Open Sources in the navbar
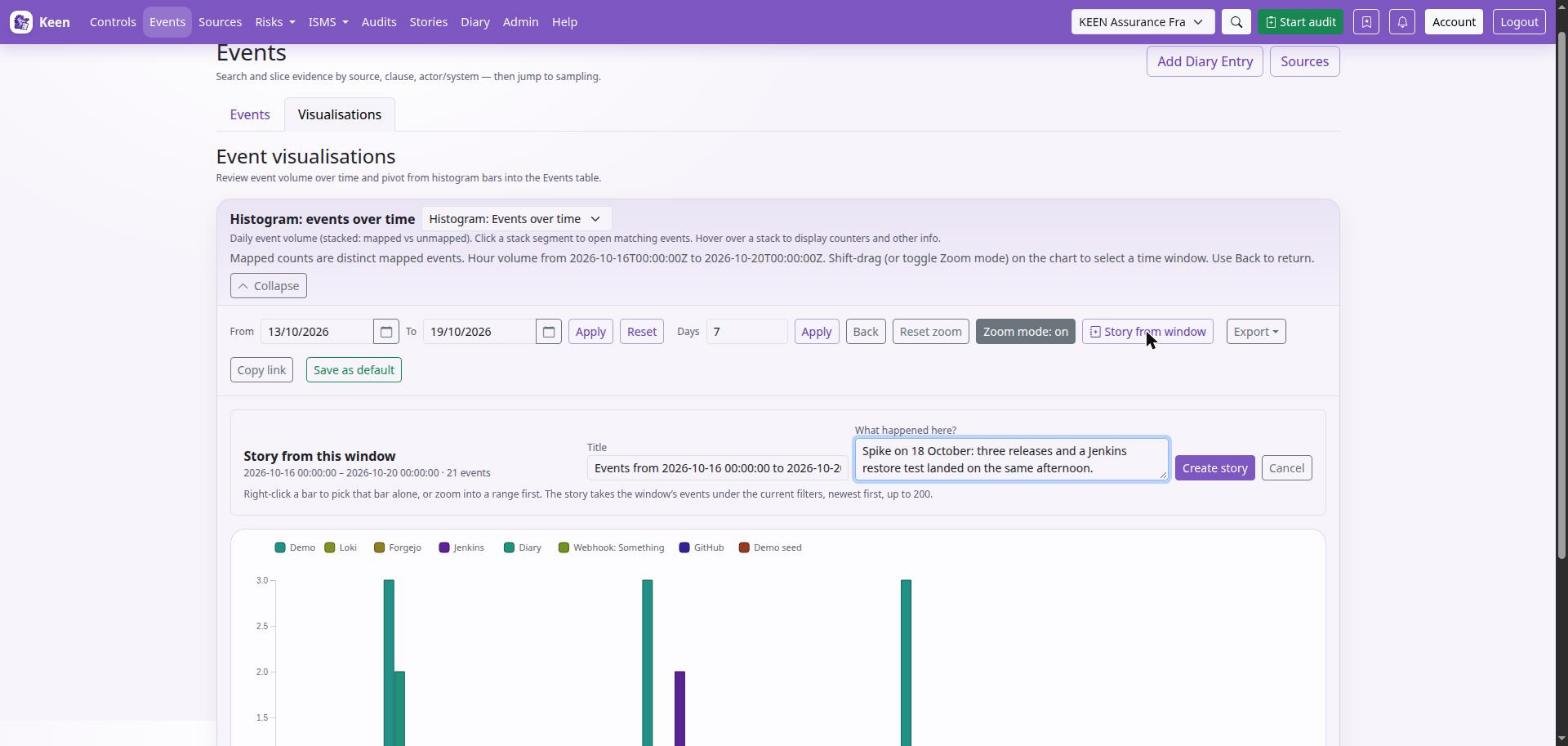This screenshot has height=746, width=1568. pos(220,22)
